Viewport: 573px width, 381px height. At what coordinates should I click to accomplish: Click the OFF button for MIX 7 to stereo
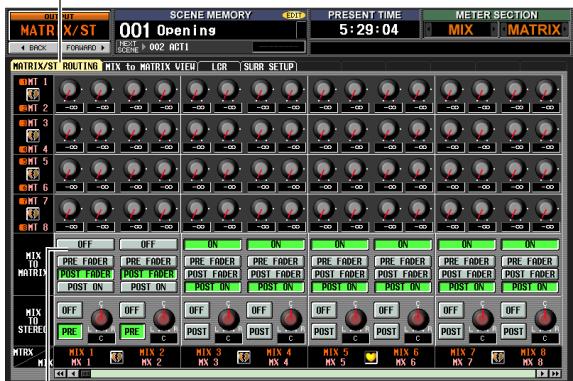click(x=451, y=310)
